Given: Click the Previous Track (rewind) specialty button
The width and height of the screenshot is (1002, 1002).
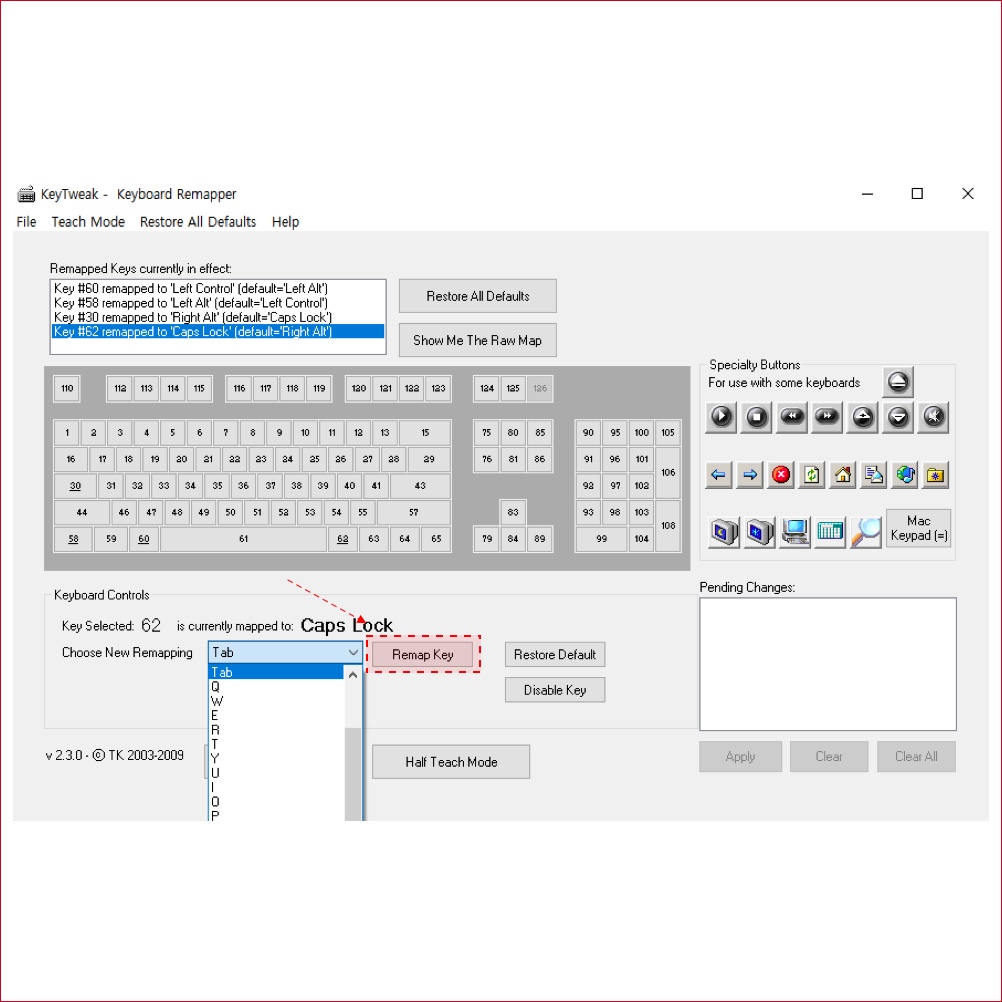Looking at the screenshot, I should (792, 417).
